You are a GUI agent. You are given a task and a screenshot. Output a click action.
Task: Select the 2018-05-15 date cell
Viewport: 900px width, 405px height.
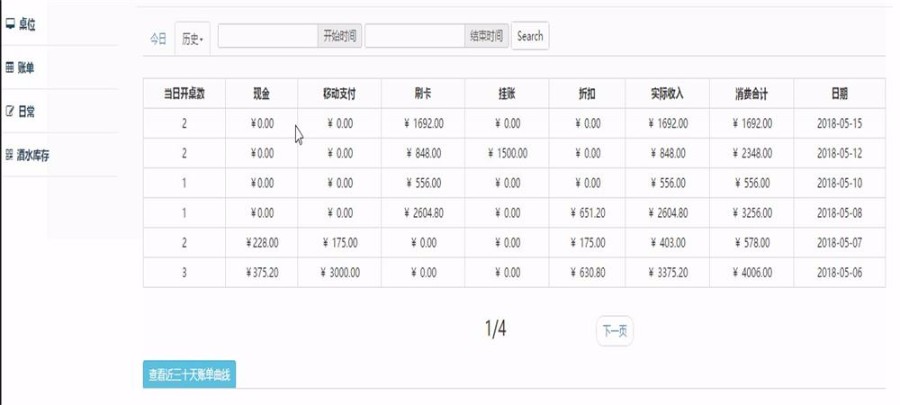839,123
